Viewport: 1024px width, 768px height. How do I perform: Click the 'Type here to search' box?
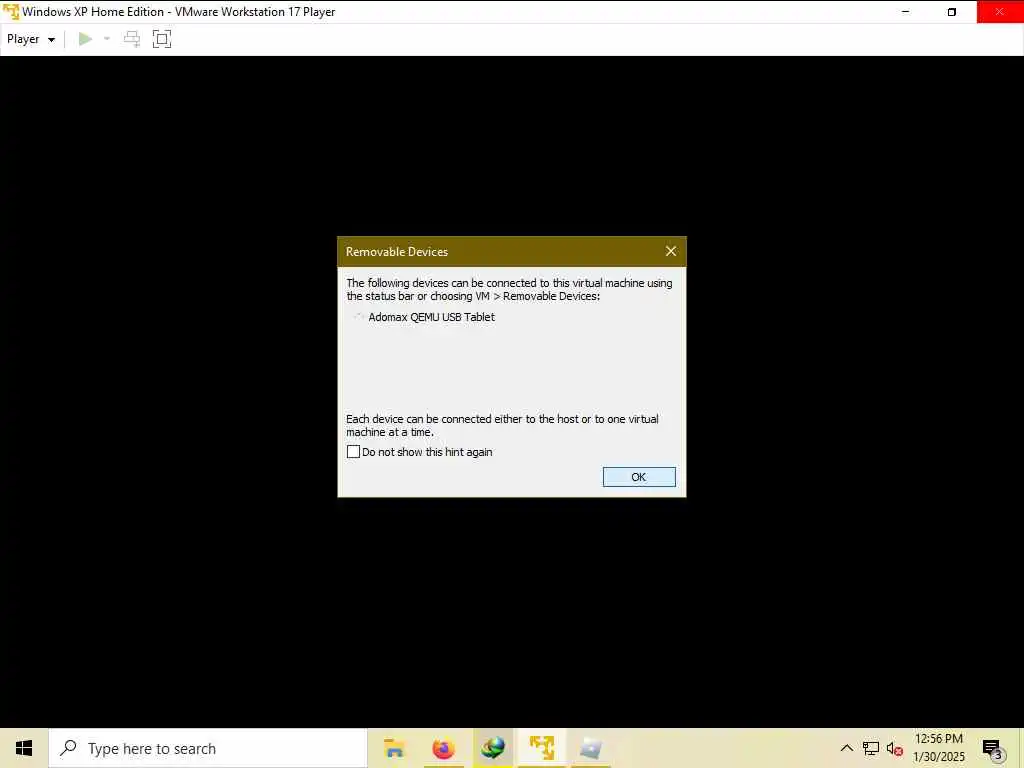pos(208,748)
